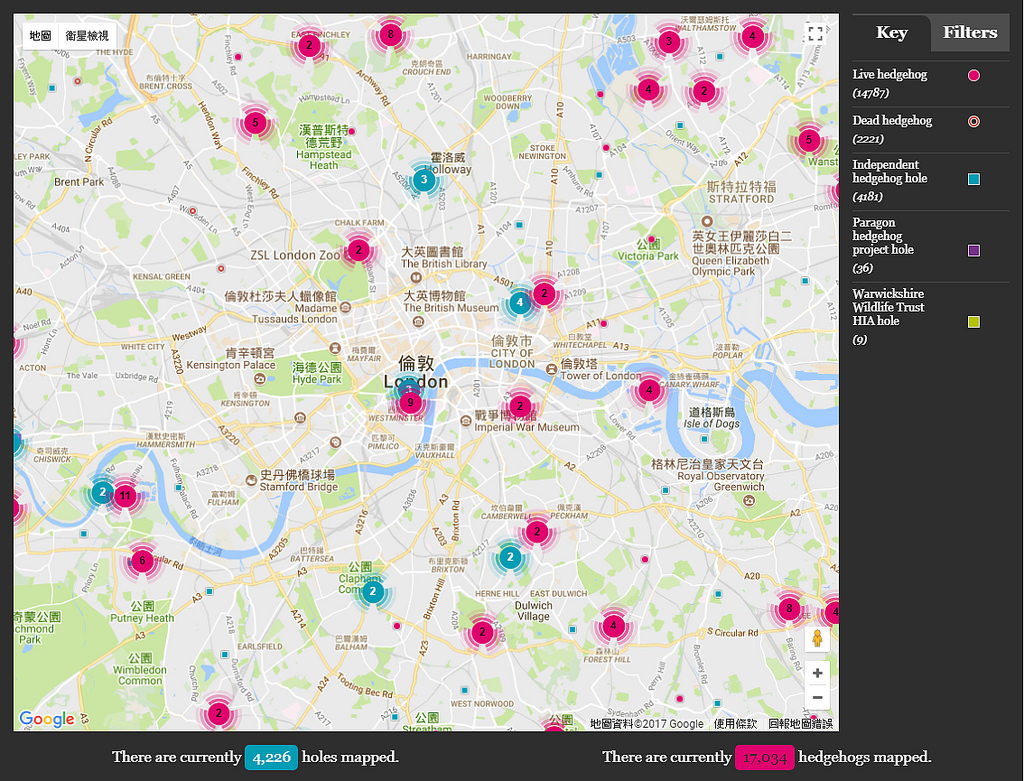Viewport: 1024px width, 781px height.
Task: Select the Key tab
Action: tap(891, 33)
